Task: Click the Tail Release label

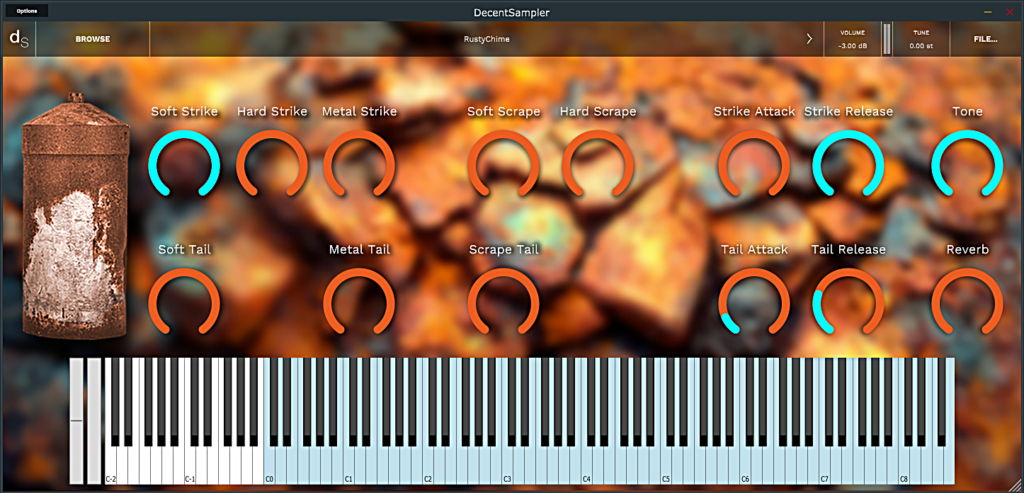Action: (848, 249)
